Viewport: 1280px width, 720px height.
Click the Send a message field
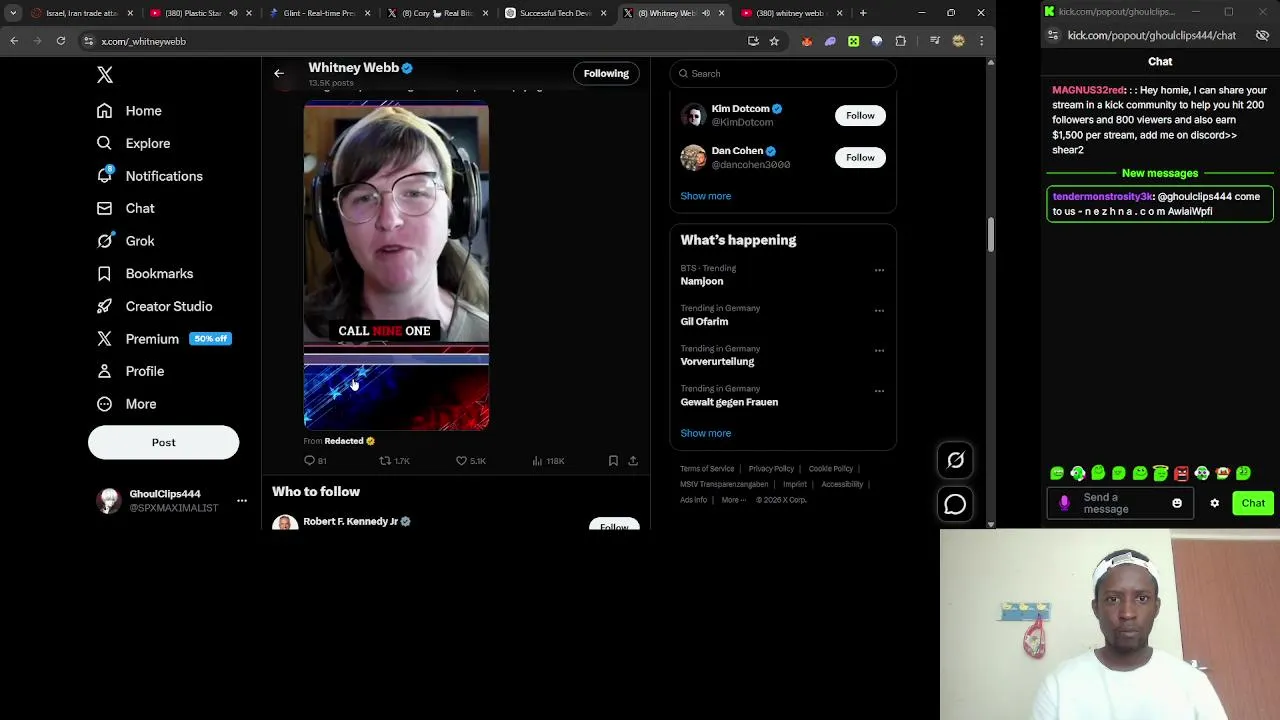point(1118,503)
